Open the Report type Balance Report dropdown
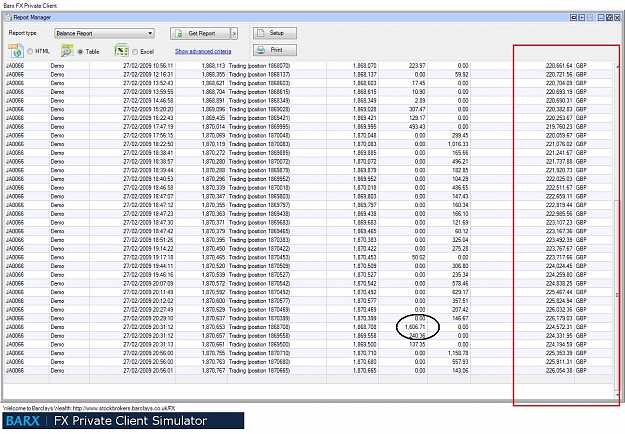The height and width of the screenshot is (434, 625). click(x=104, y=33)
